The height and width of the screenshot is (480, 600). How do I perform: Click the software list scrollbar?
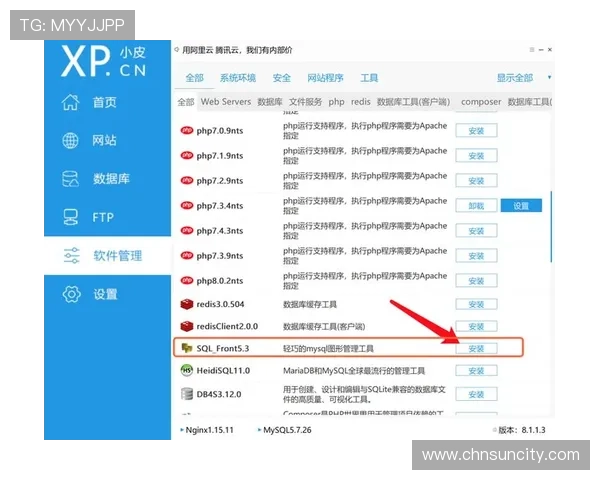click(551, 227)
